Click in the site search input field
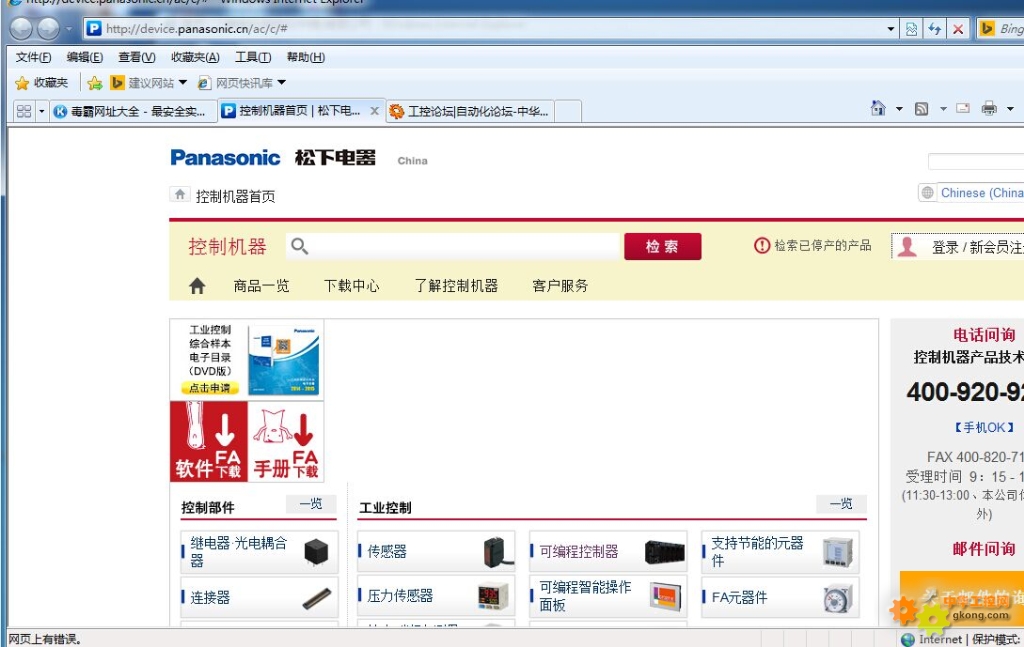This screenshot has width=1024, height=647. pos(452,246)
